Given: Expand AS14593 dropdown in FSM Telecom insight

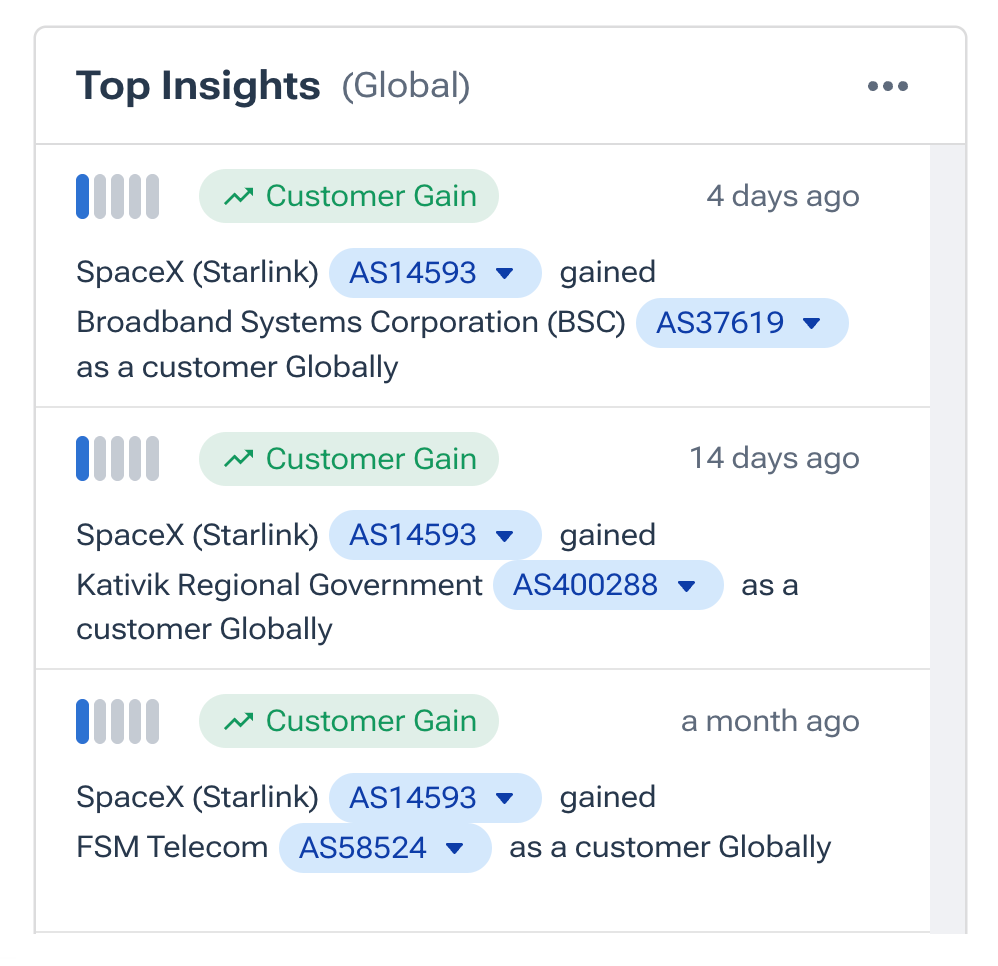Looking at the screenshot, I should point(505,798).
